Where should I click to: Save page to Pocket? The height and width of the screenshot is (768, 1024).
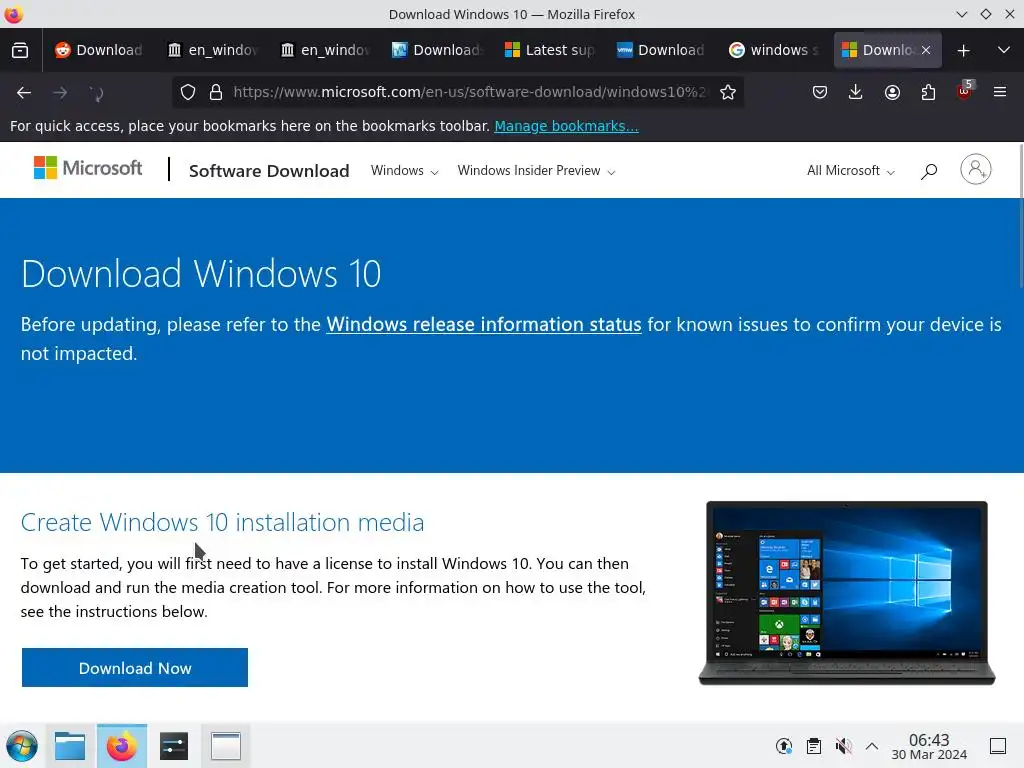click(x=820, y=93)
